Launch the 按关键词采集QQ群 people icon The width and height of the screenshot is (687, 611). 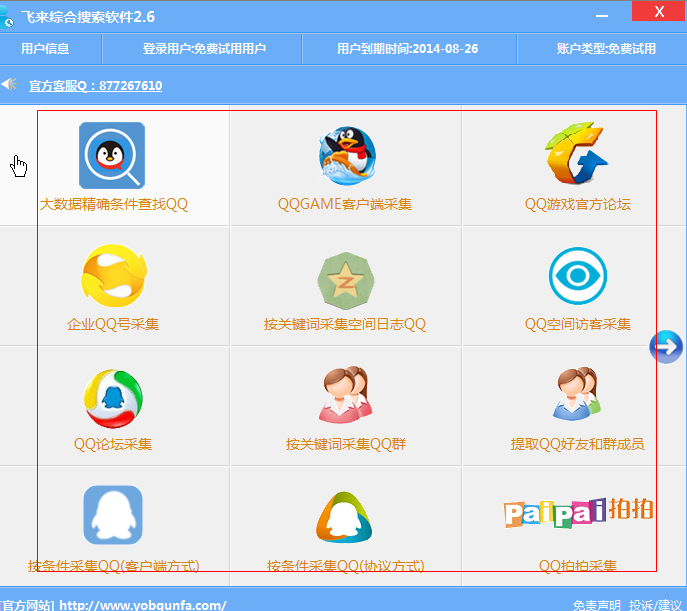tap(346, 395)
